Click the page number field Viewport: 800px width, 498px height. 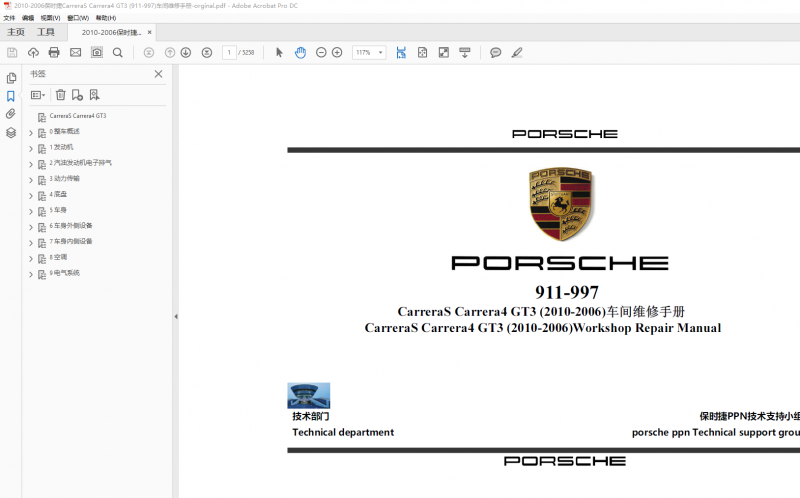[x=229, y=53]
